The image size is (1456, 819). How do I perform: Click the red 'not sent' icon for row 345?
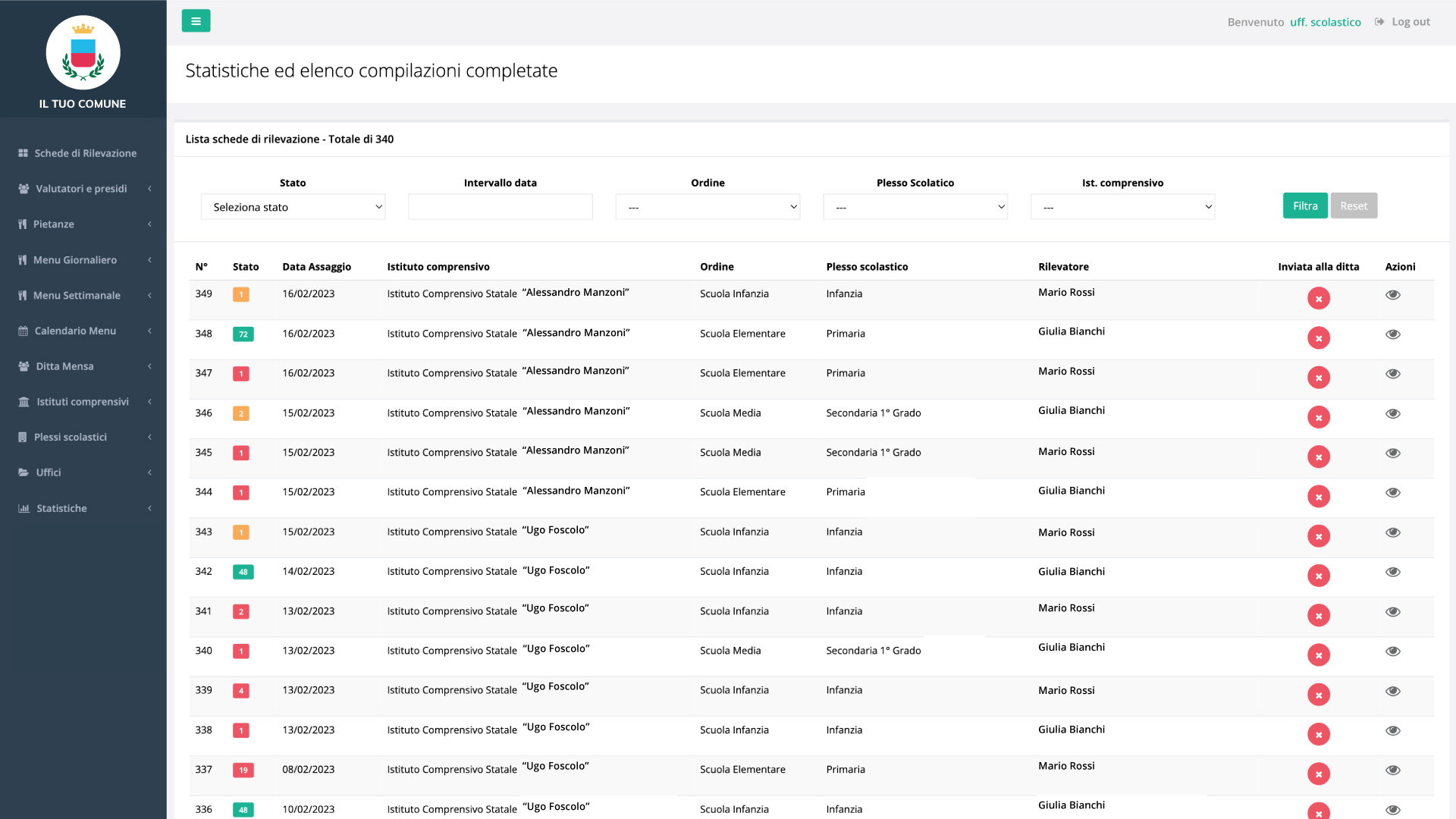point(1319,457)
